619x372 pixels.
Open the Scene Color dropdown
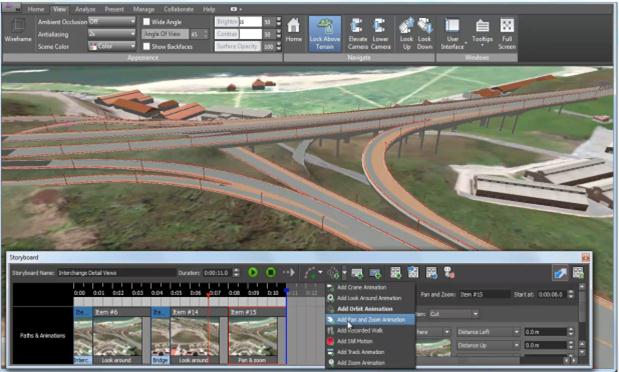pyautogui.click(x=112, y=46)
